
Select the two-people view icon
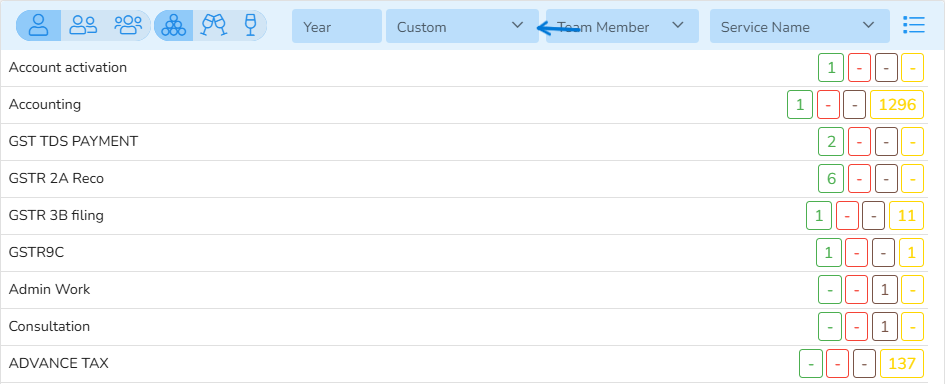(83, 25)
